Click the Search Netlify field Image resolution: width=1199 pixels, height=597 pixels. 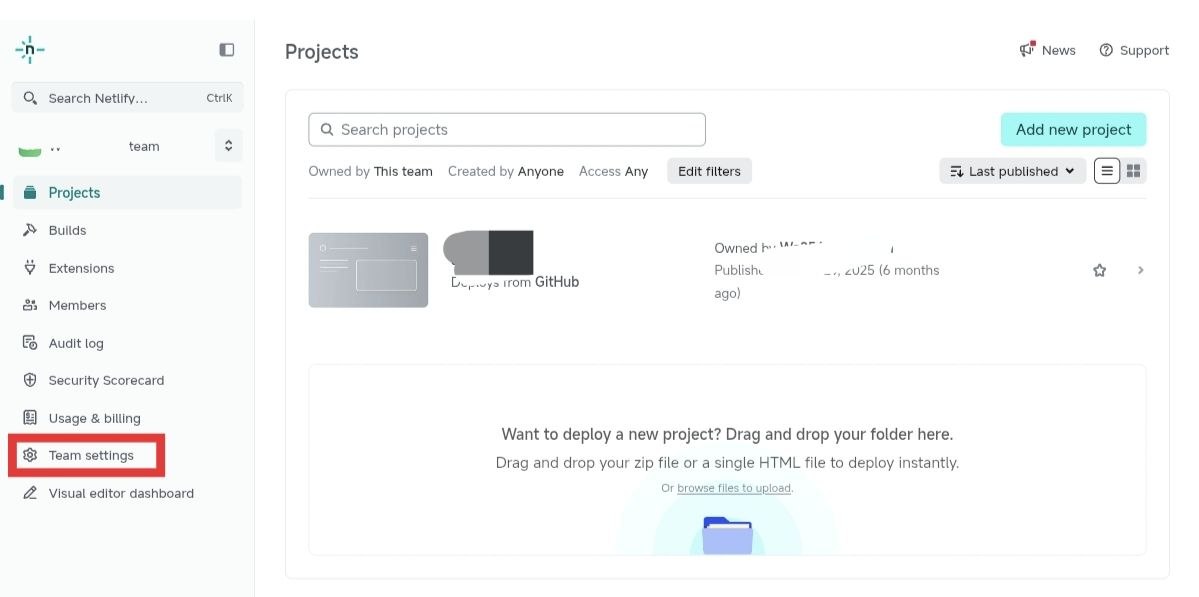(x=128, y=98)
